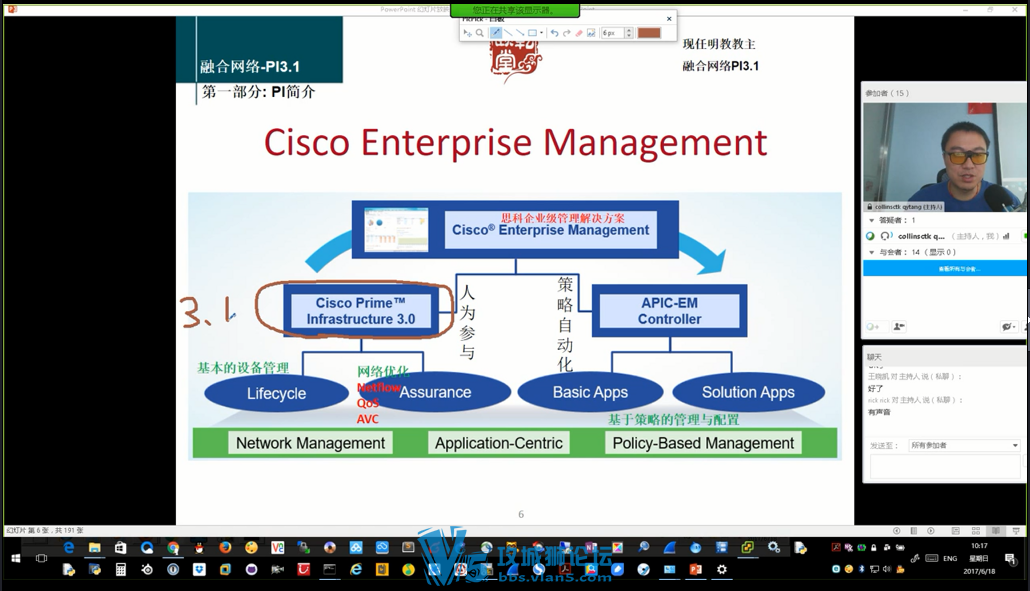Redo the whiteboard stroke
1030x591 pixels.
[x=566, y=33]
